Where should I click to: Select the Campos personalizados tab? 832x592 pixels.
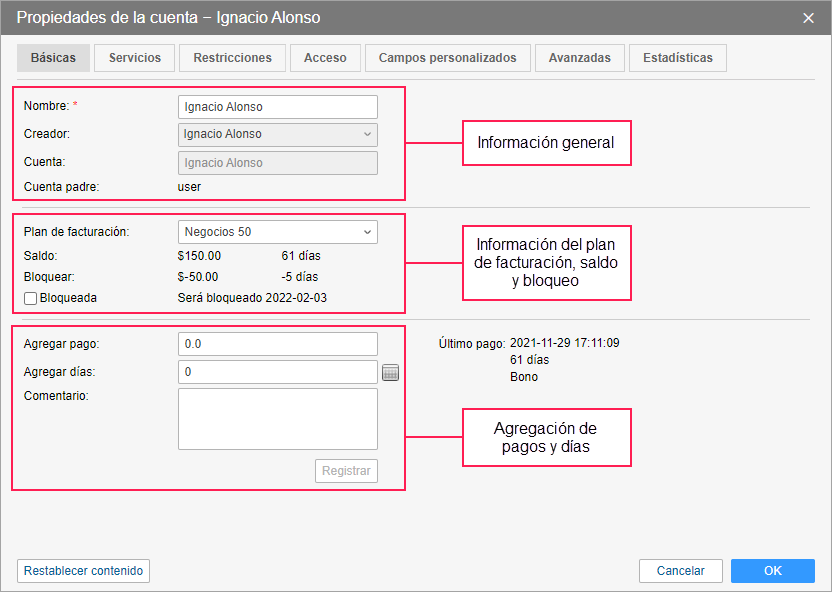tap(447, 58)
